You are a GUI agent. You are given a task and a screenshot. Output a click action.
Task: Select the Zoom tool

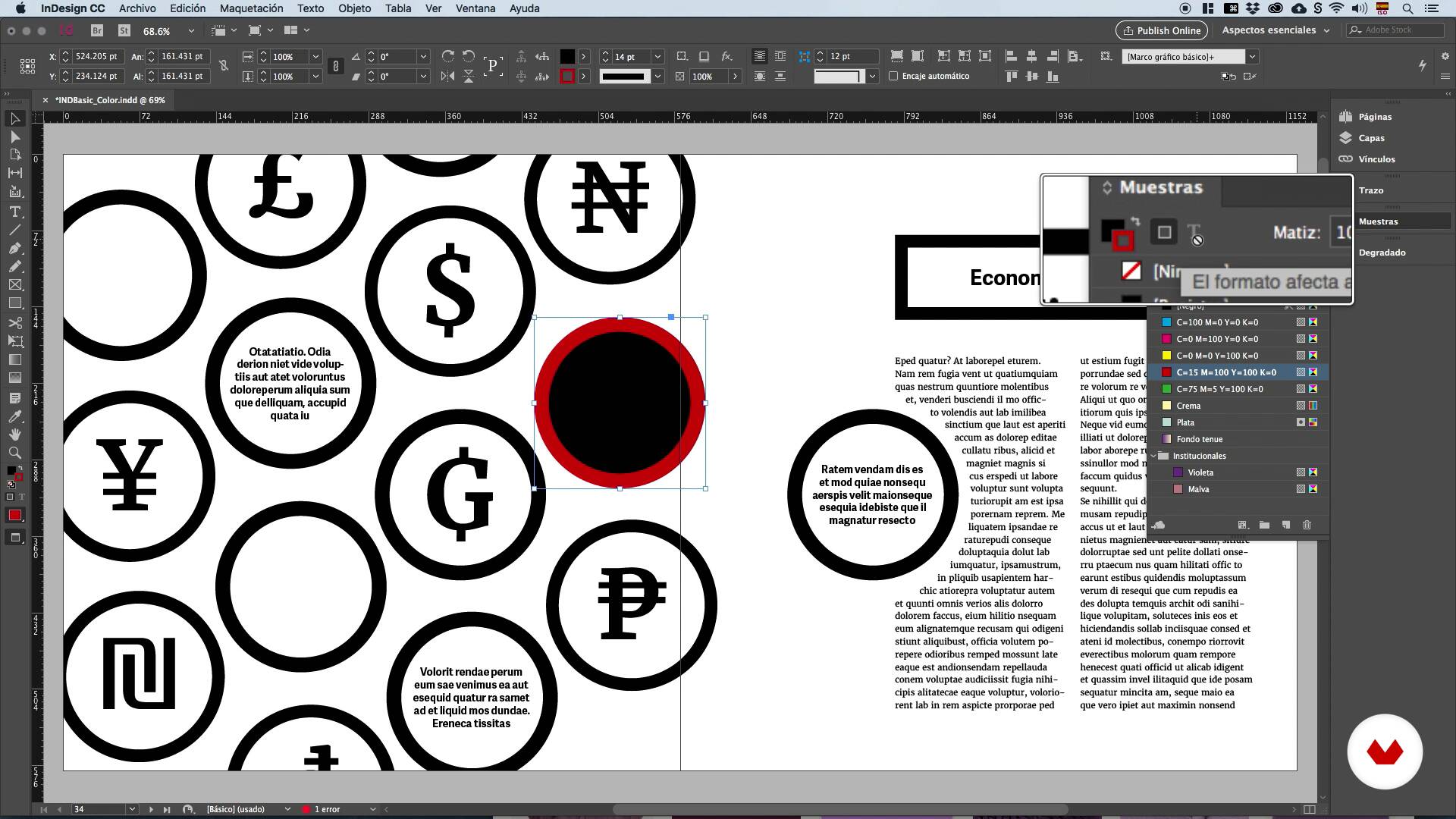tap(14, 453)
